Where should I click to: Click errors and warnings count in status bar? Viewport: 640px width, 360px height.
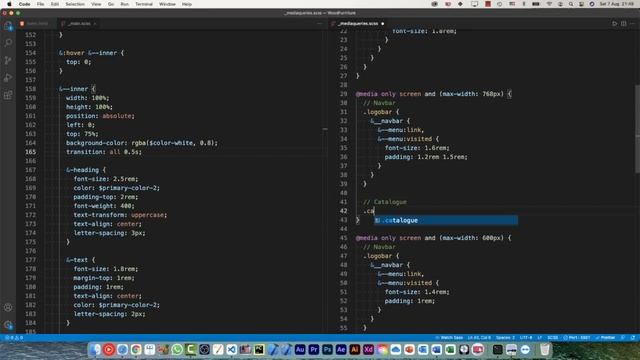click(14, 338)
